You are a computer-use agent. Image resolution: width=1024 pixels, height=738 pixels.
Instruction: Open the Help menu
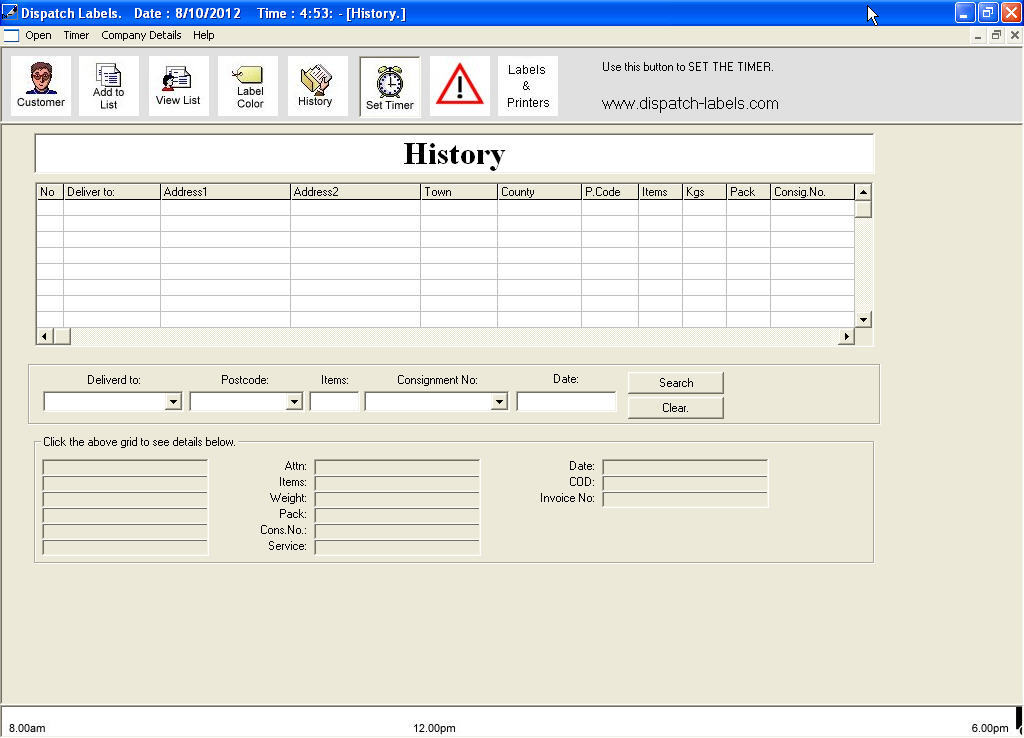pos(204,35)
